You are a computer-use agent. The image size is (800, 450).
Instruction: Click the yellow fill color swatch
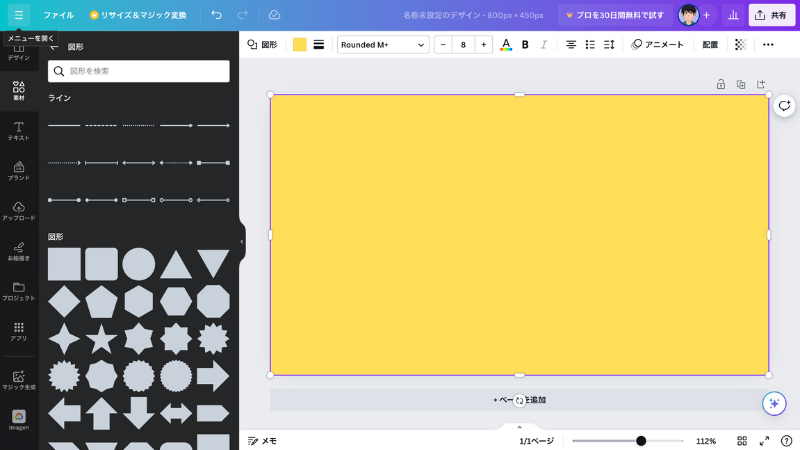click(x=300, y=45)
